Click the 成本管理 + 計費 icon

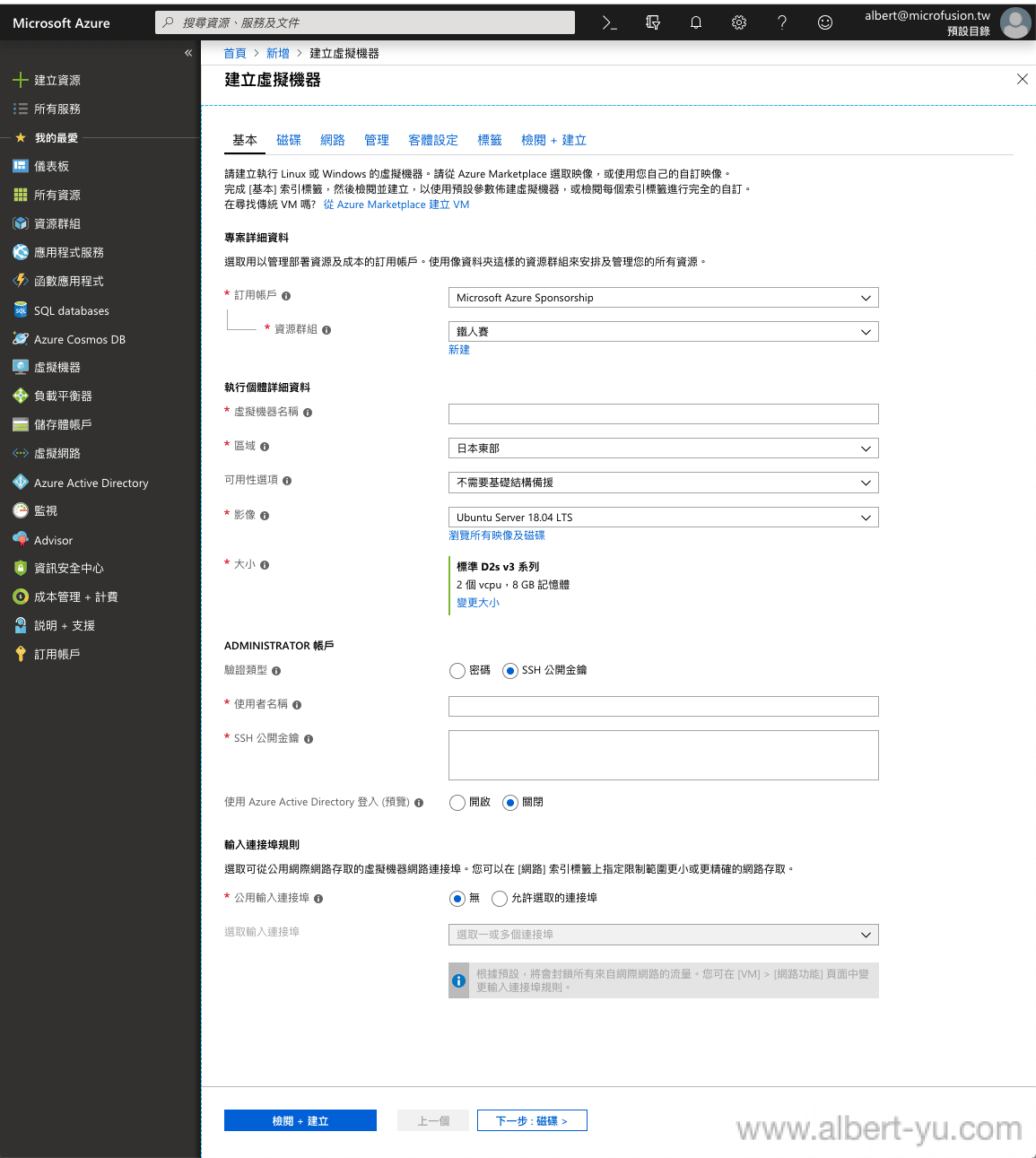pos(21,596)
